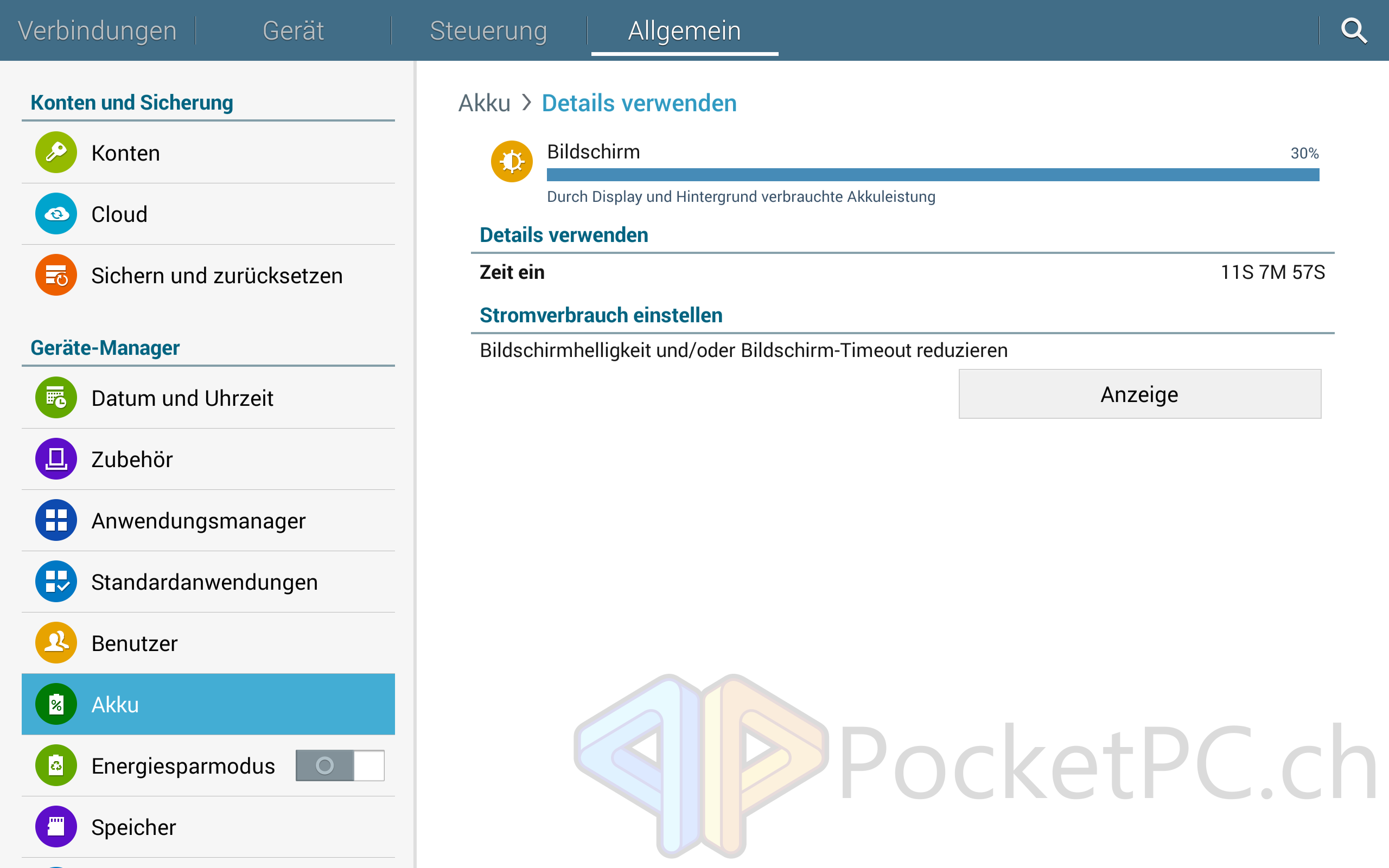Click Bildschirmhelligkeit reduzieren hint text
Viewport: 1389px width, 868px height.
tap(743, 350)
